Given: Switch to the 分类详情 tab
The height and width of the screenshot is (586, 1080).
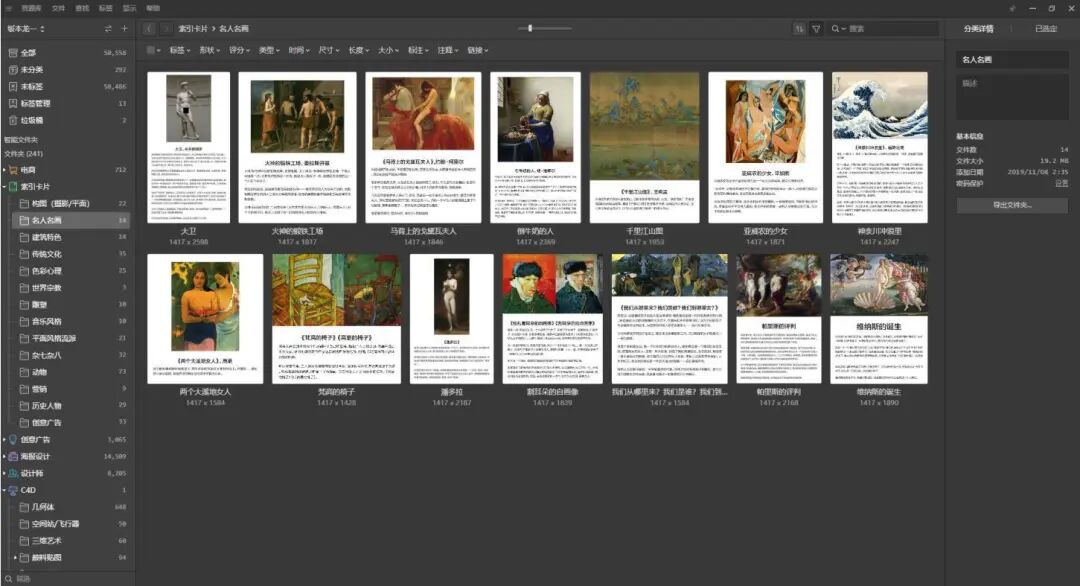Looking at the screenshot, I should coord(978,29).
